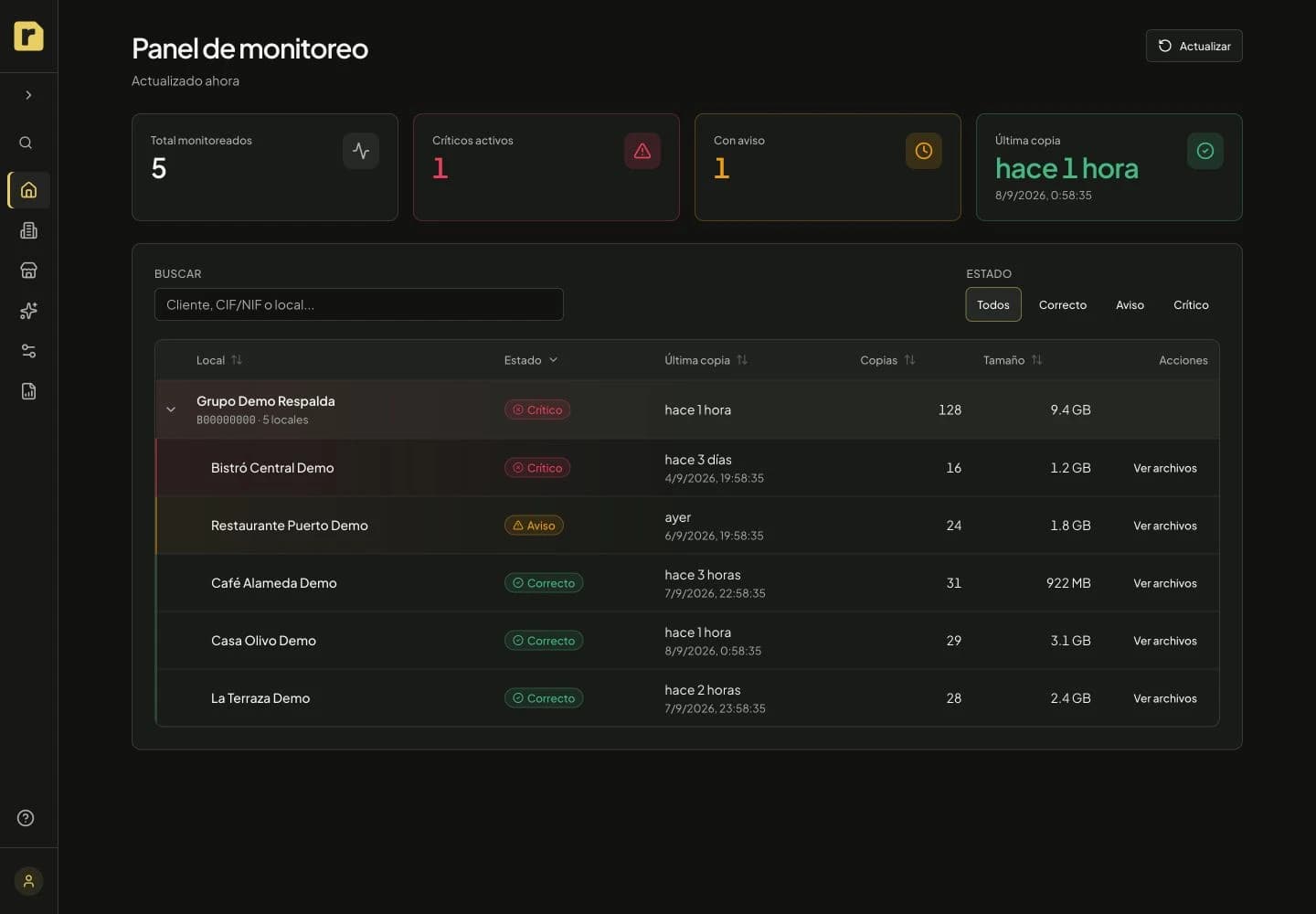Open Ver archivos for Bistró Central Demo

click(1165, 468)
